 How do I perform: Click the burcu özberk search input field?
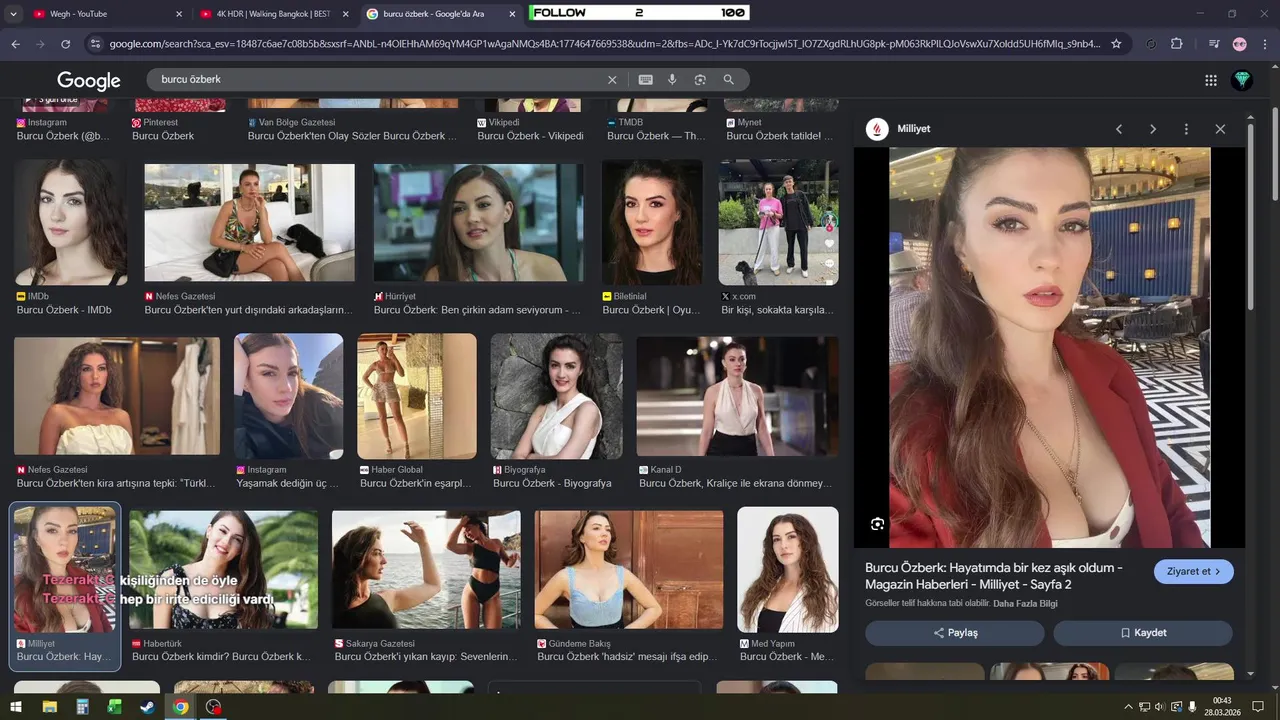tap(380, 80)
